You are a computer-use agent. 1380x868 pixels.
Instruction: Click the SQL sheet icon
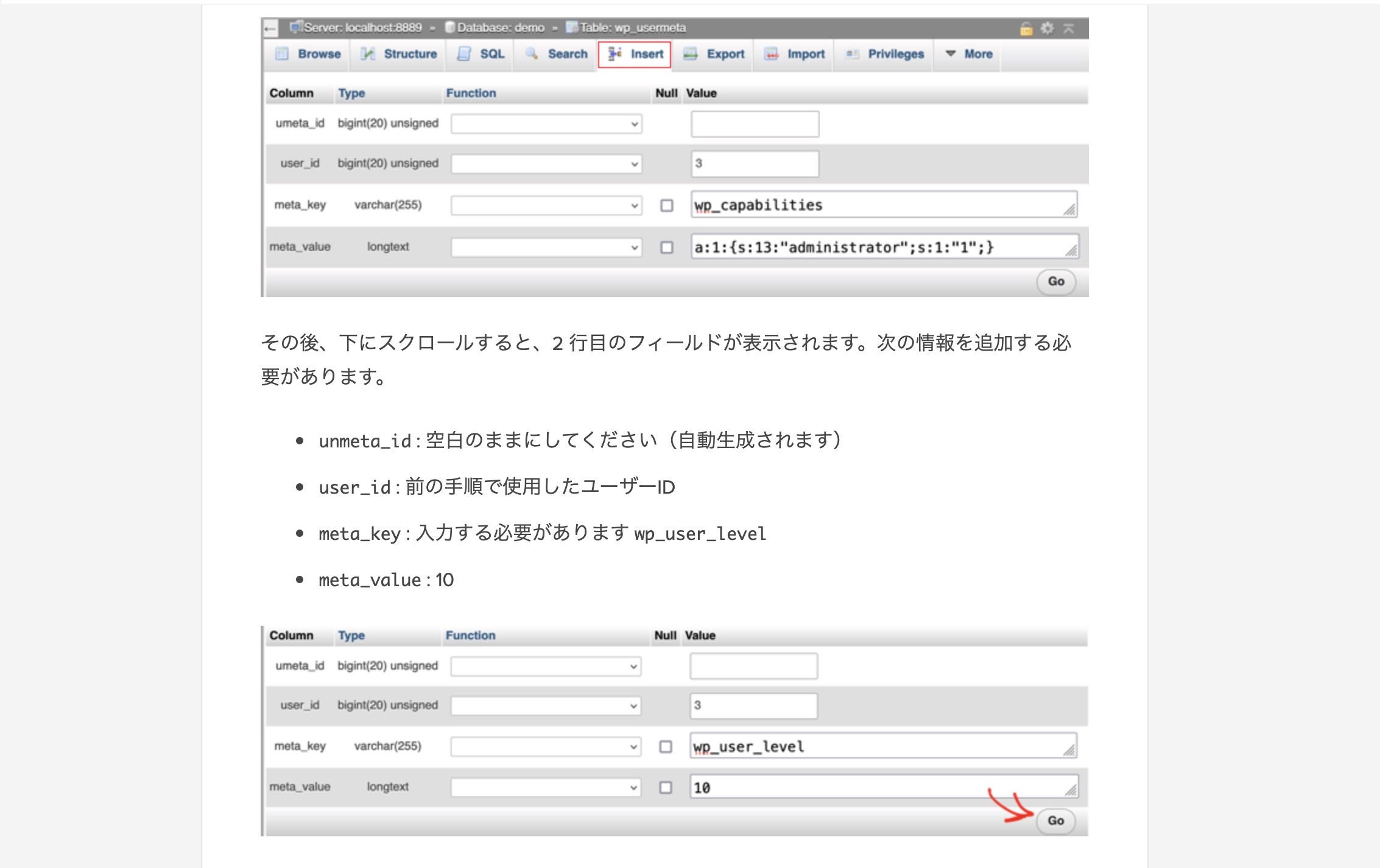click(x=464, y=54)
